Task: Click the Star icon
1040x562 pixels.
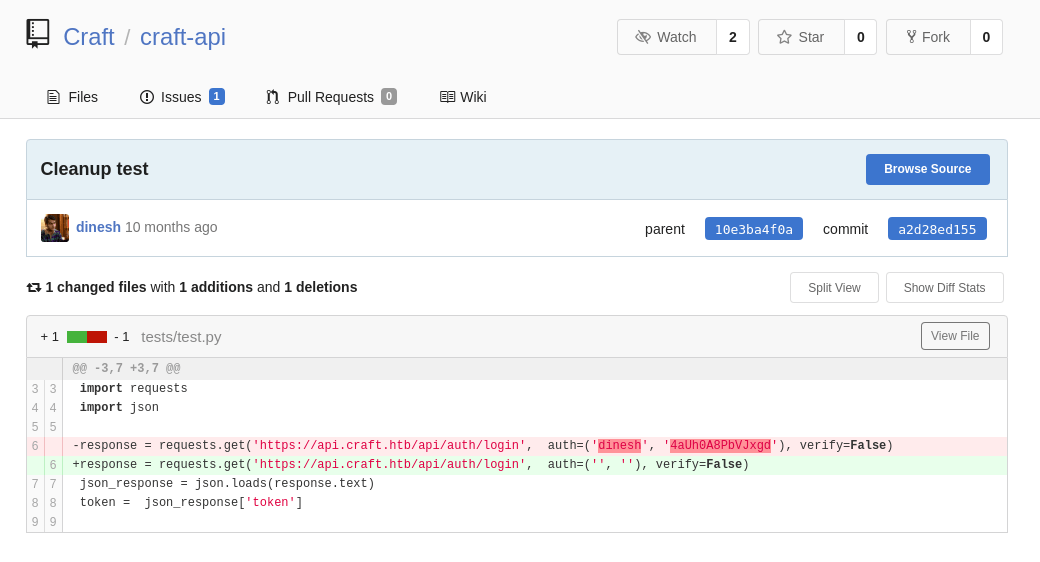Action: click(x=784, y=37)
